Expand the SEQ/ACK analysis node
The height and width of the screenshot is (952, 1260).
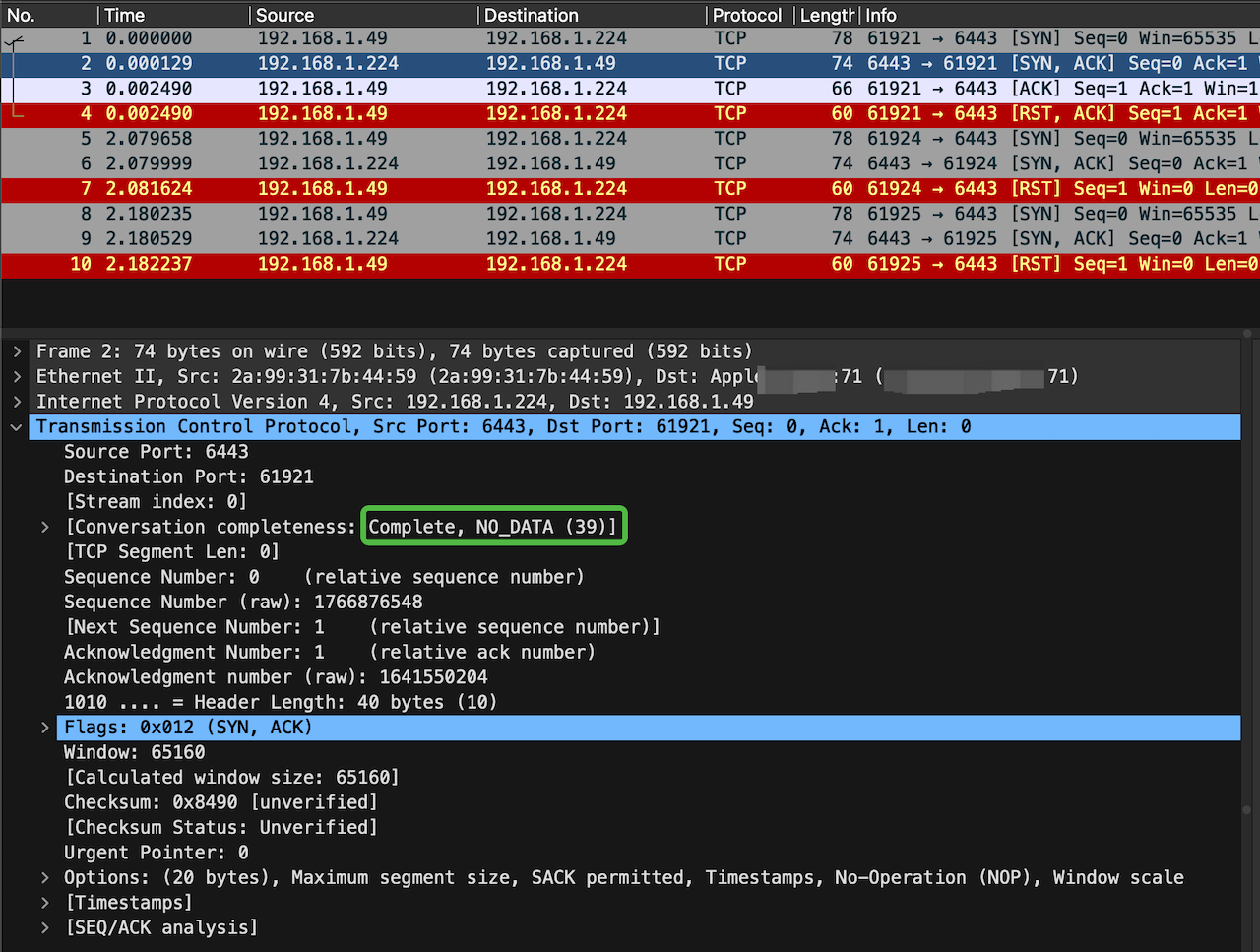tap(45, 928)
